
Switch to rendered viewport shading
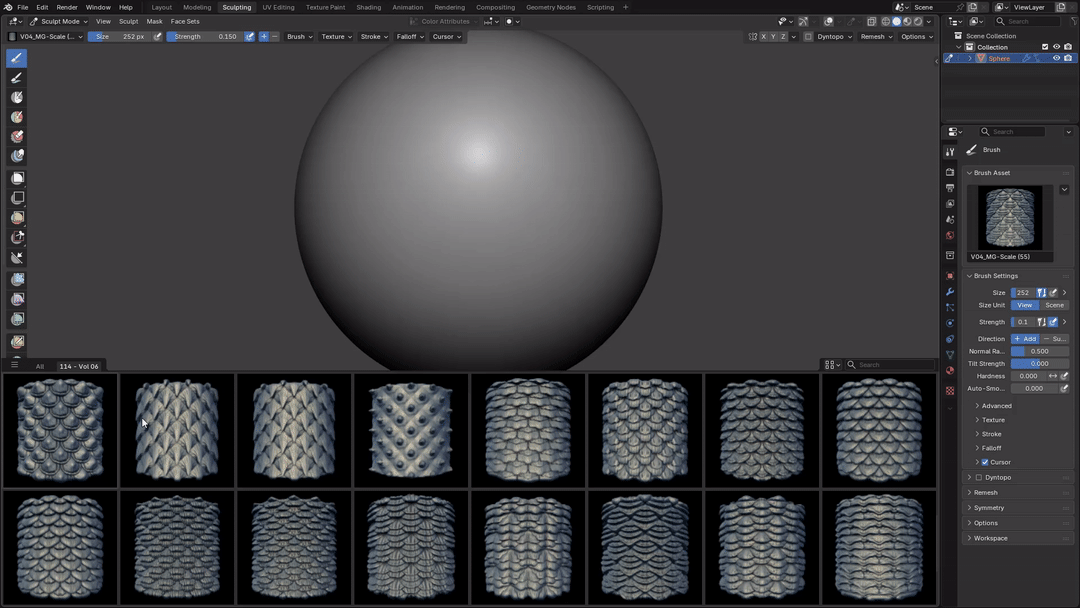click(x=918, y=21)
